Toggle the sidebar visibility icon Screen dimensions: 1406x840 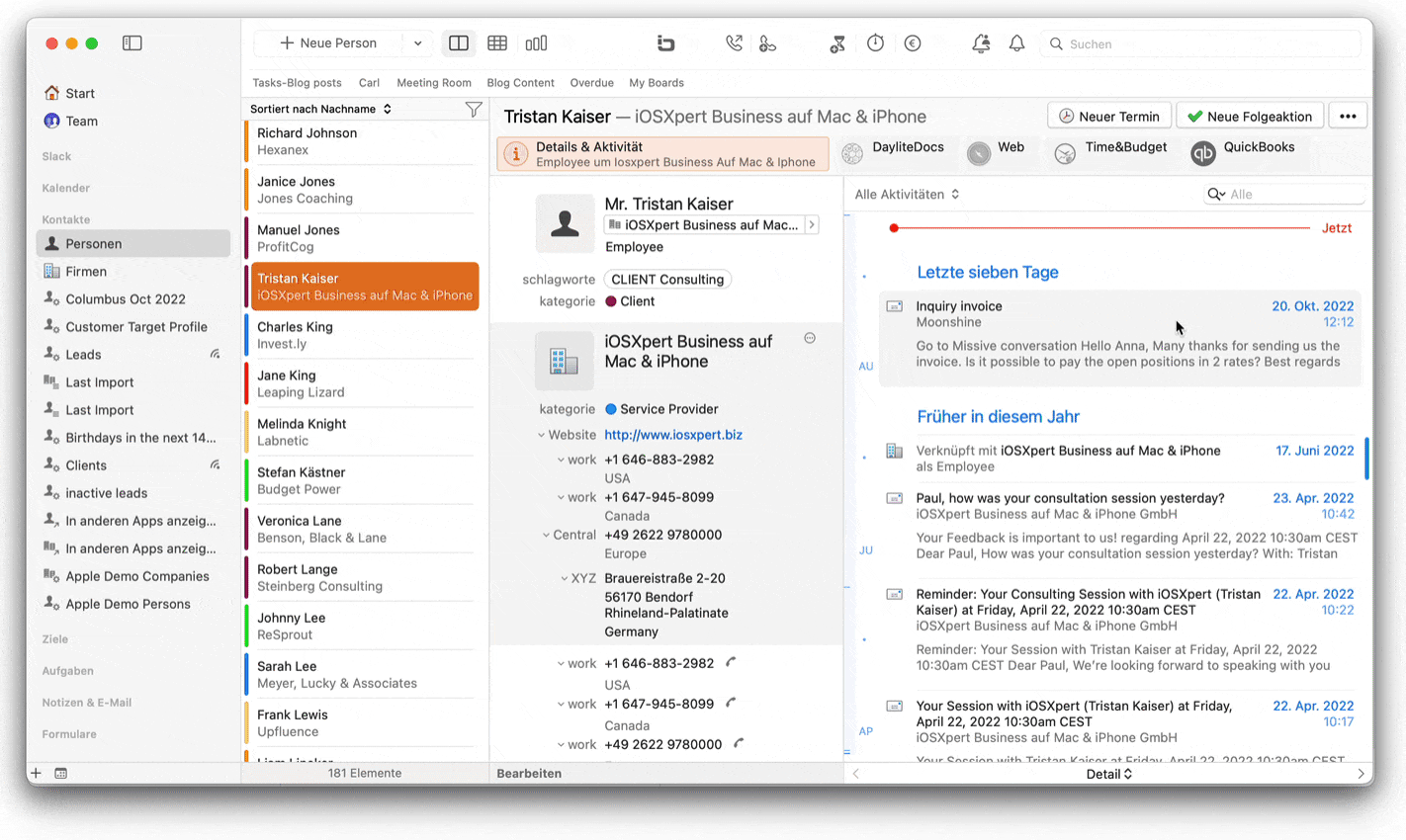(132, 43)
